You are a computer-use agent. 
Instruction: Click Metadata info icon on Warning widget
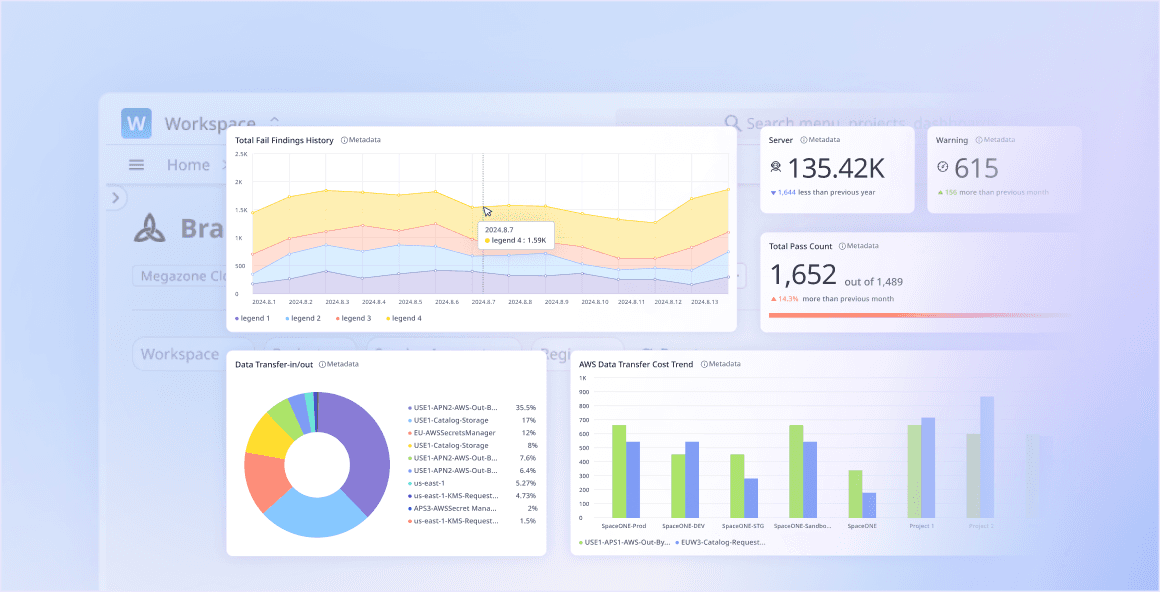point(979,140)
